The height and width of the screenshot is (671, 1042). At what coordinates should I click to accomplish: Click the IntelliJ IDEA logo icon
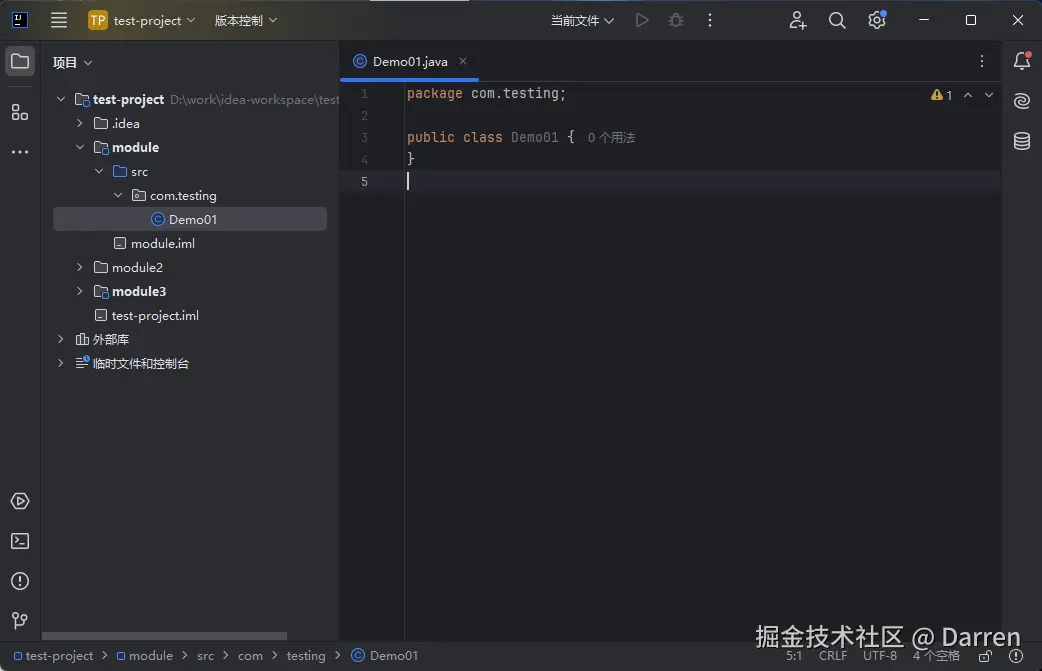(x=20, y=20)
